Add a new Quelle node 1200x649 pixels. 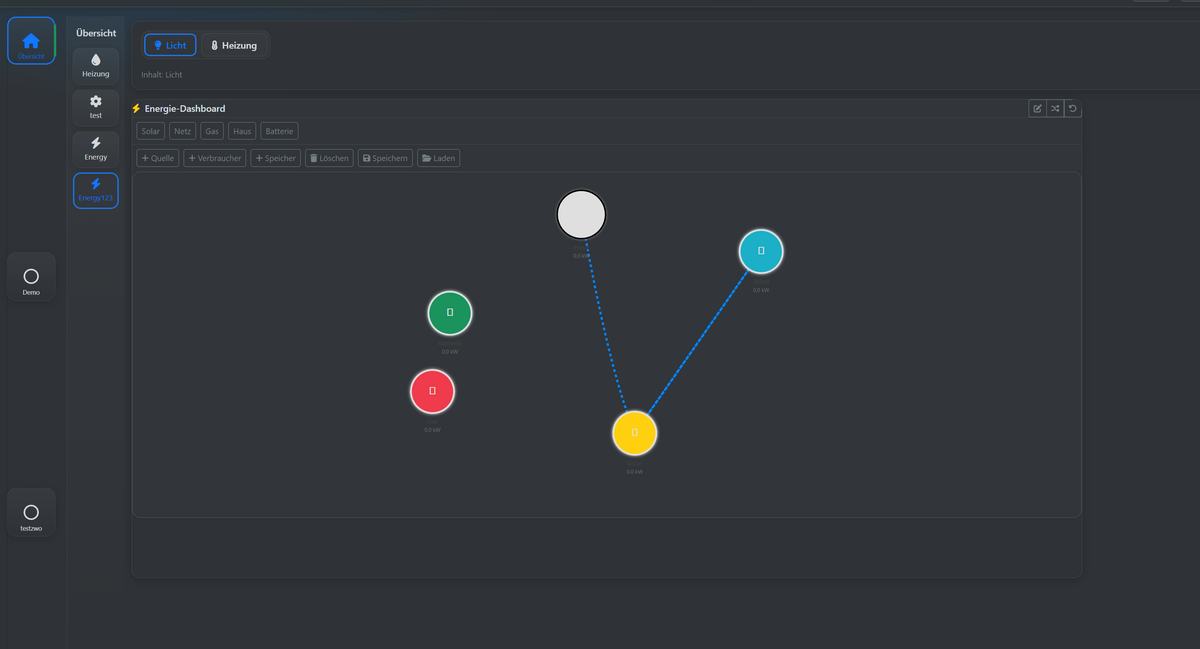tap(158, 158)
